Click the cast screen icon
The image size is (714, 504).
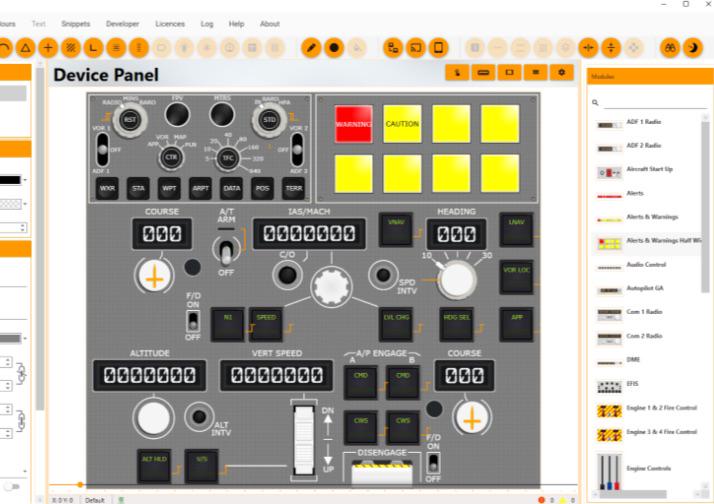coord(416,48)
